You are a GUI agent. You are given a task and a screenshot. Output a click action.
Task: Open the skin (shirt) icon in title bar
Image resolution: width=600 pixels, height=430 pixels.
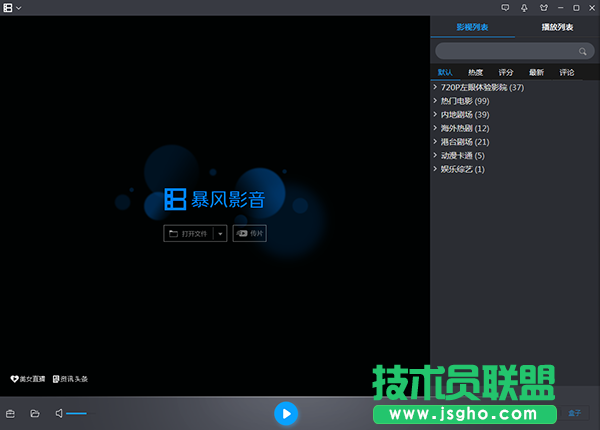[x=542, y=8]
